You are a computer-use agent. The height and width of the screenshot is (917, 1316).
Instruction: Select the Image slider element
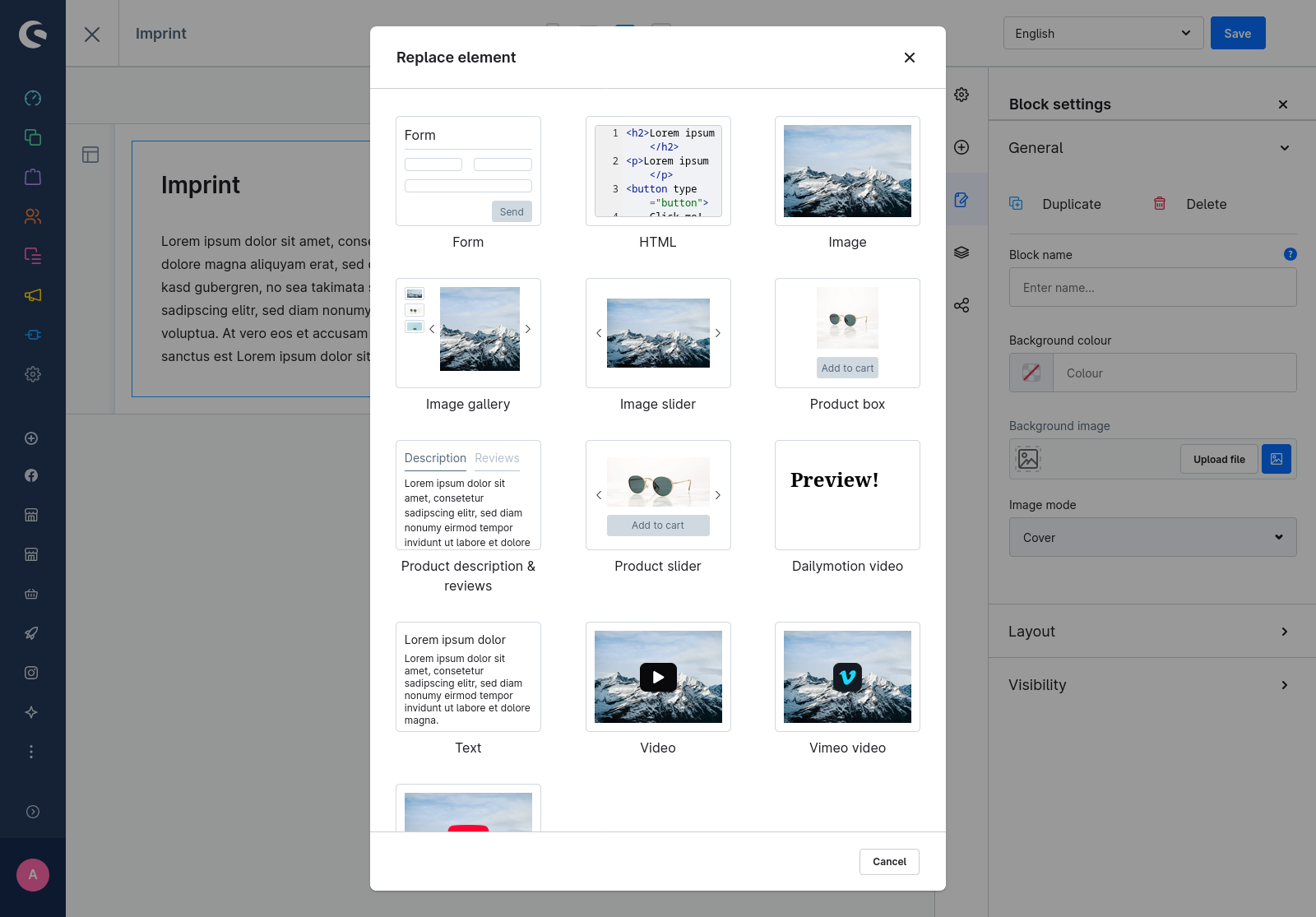pos(658,333)
